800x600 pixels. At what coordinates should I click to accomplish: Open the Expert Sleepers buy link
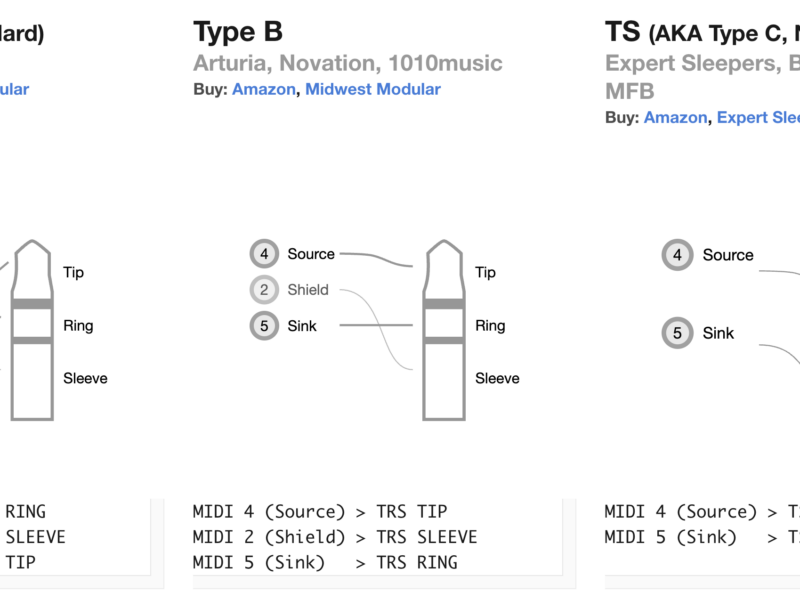pos(758,117)
